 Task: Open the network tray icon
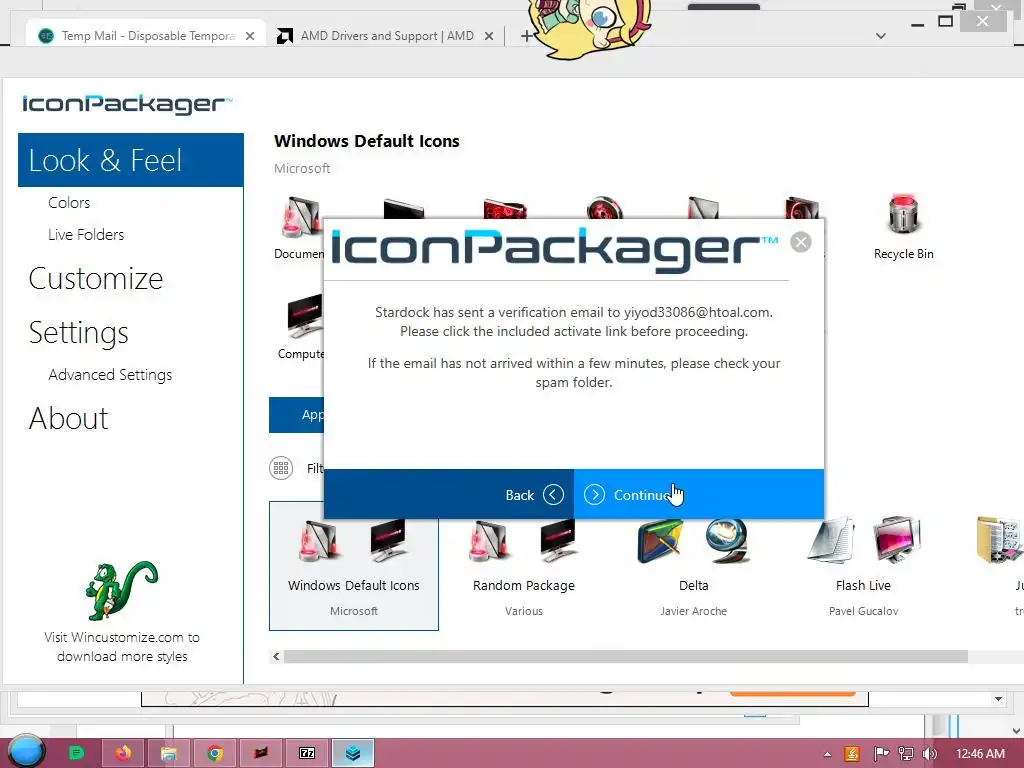coord(906,754)
